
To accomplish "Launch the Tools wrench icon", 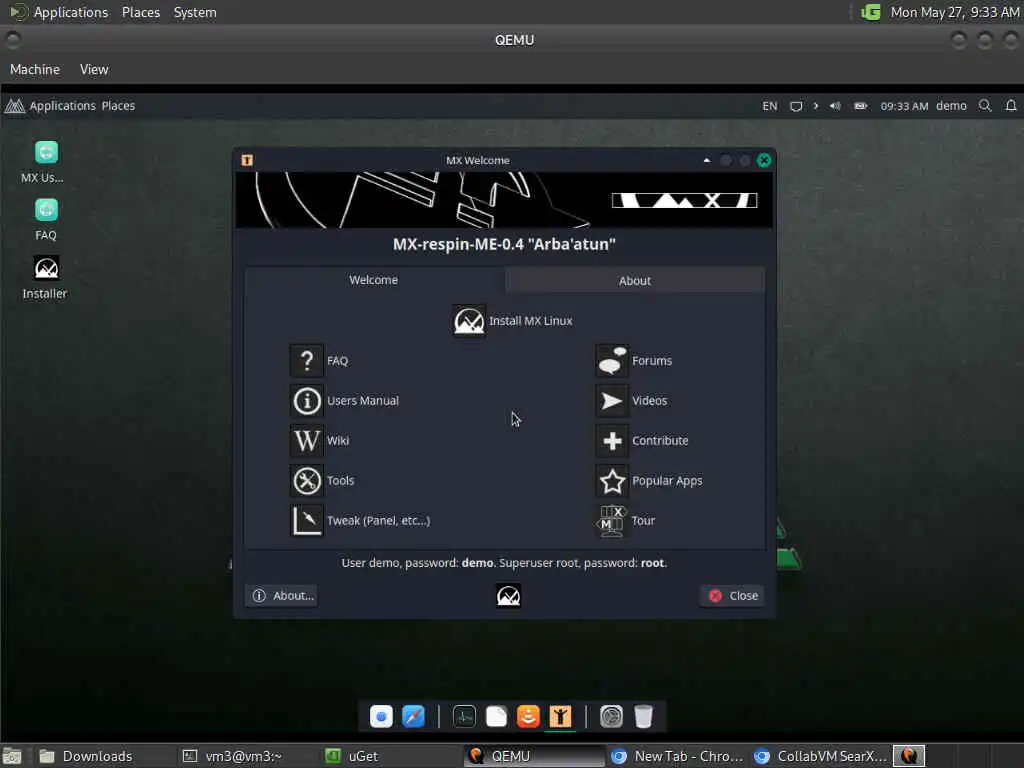I will pos(306,481).
